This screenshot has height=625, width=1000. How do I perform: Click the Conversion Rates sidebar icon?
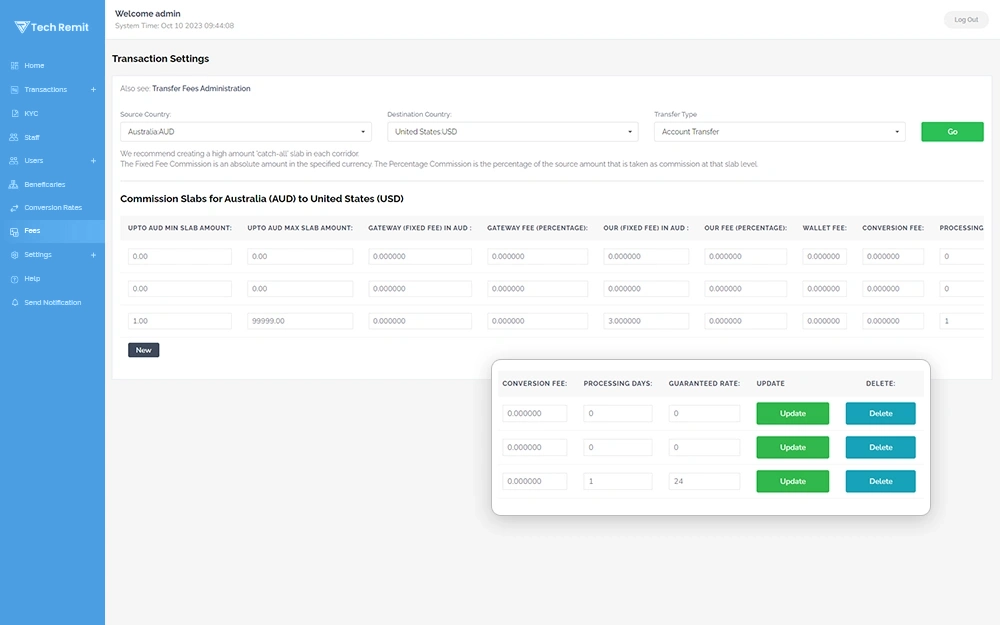click(x=14, y=208)
